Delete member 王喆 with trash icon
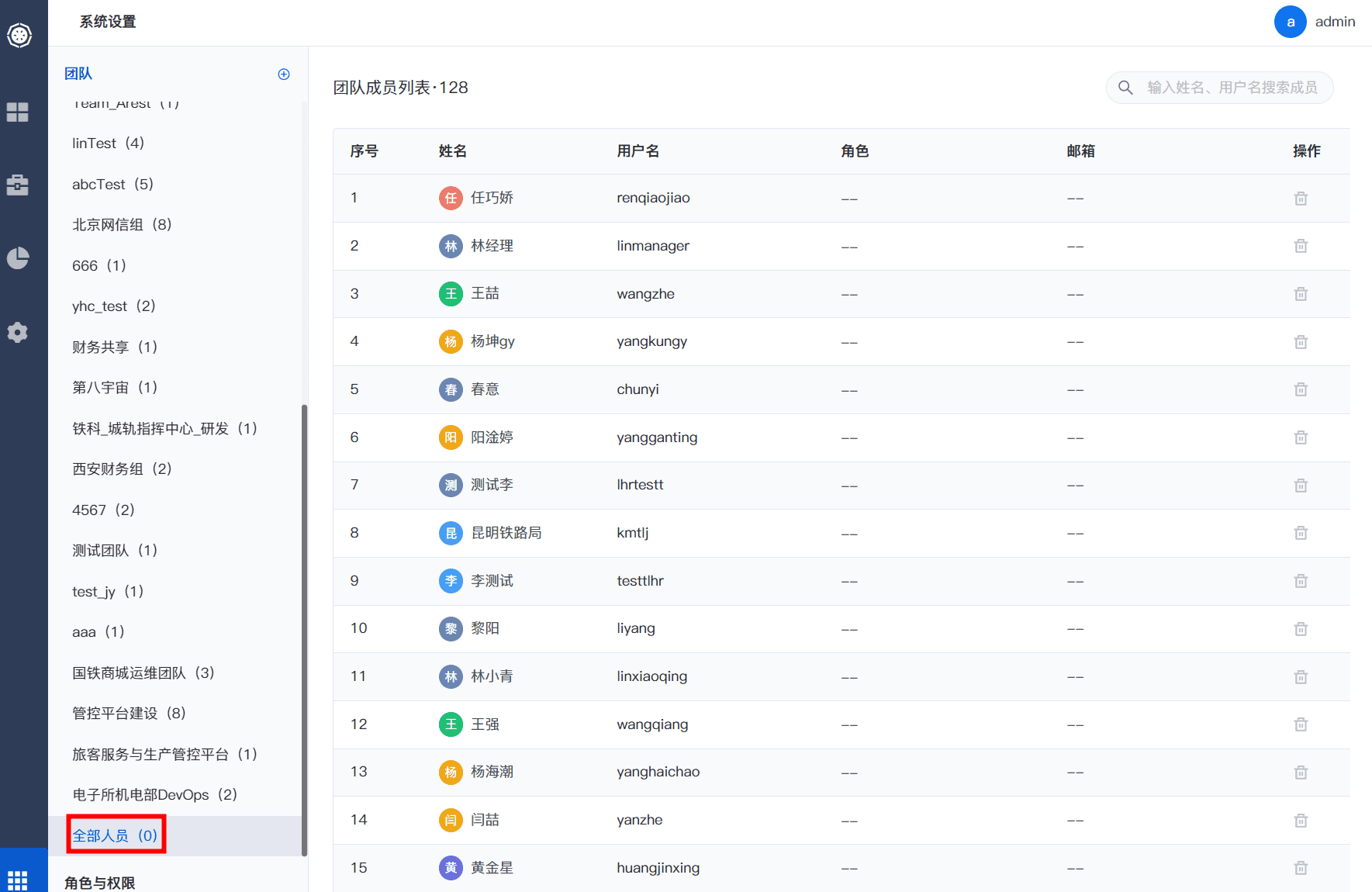The height and width of the screenshot is (892, 1372). [x=1301, y=294]
